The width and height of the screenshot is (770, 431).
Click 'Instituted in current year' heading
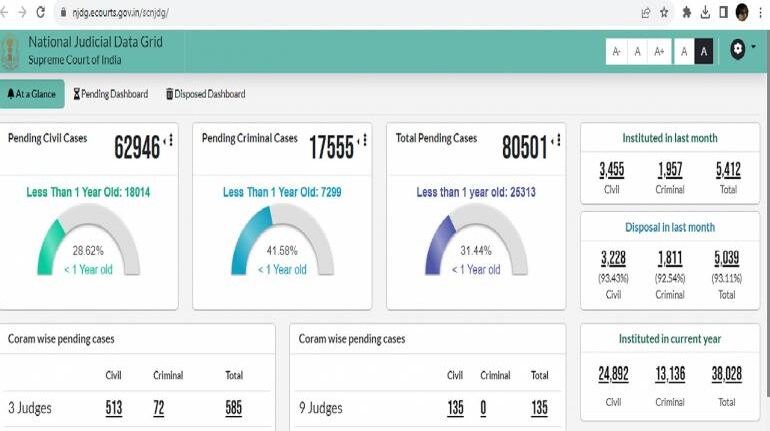(x=670, y=339)
